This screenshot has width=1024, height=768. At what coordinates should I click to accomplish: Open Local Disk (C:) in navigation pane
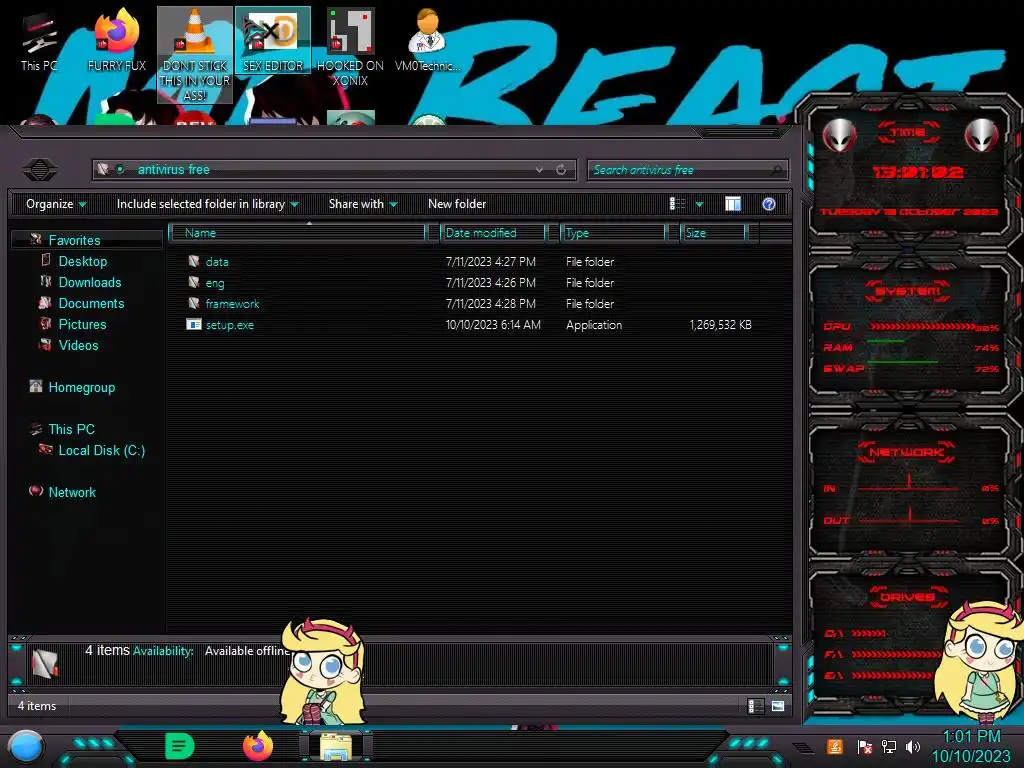pyautogui.click(x=102, y=450)
